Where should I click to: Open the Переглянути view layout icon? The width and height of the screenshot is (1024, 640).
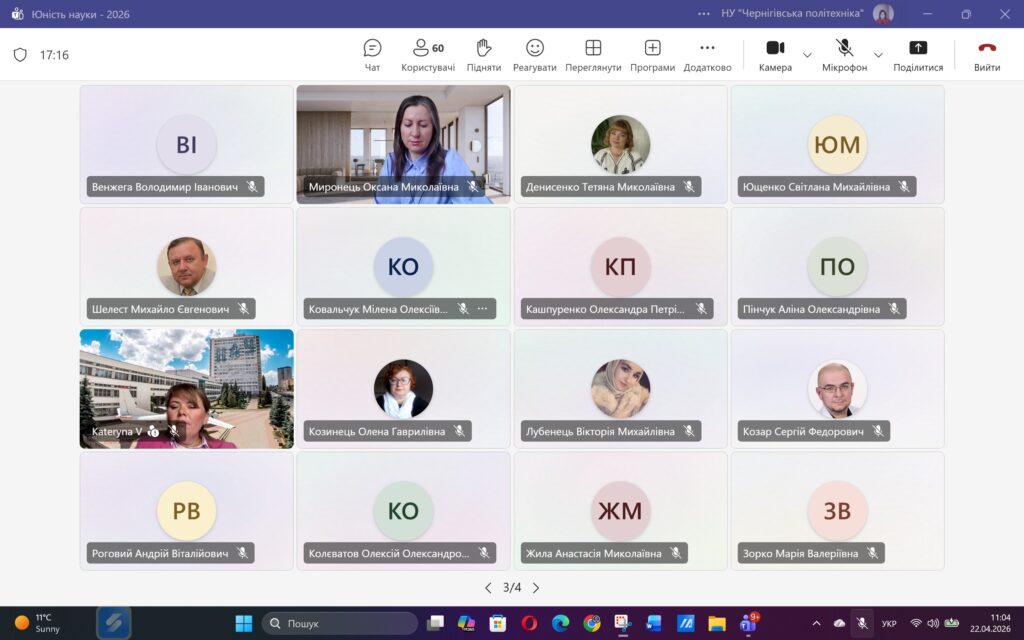coord(593,48)
